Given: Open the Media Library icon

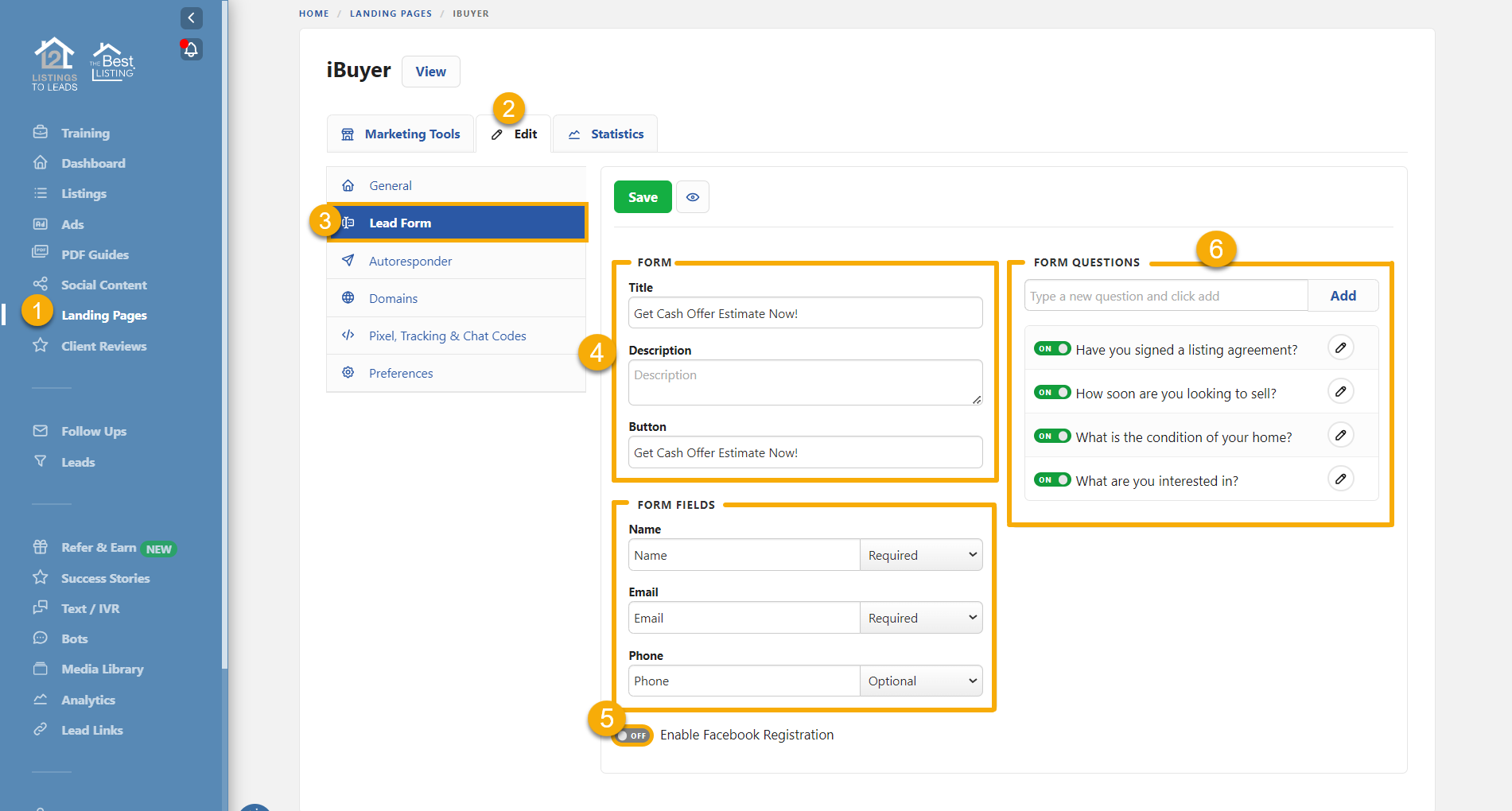Looking at the screenshot, I should coord(41,669).
